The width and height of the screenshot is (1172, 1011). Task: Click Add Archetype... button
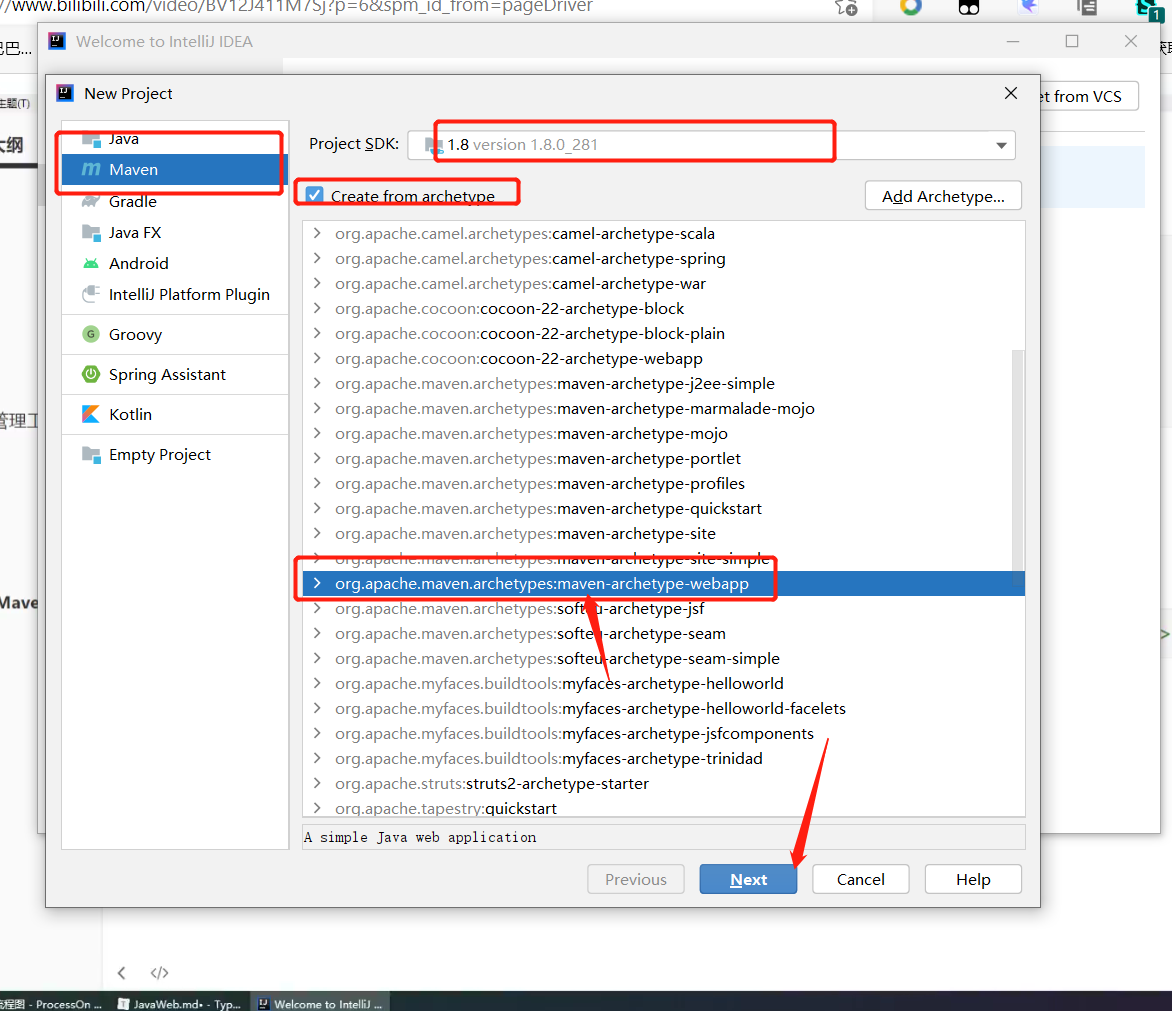[943, 196]
